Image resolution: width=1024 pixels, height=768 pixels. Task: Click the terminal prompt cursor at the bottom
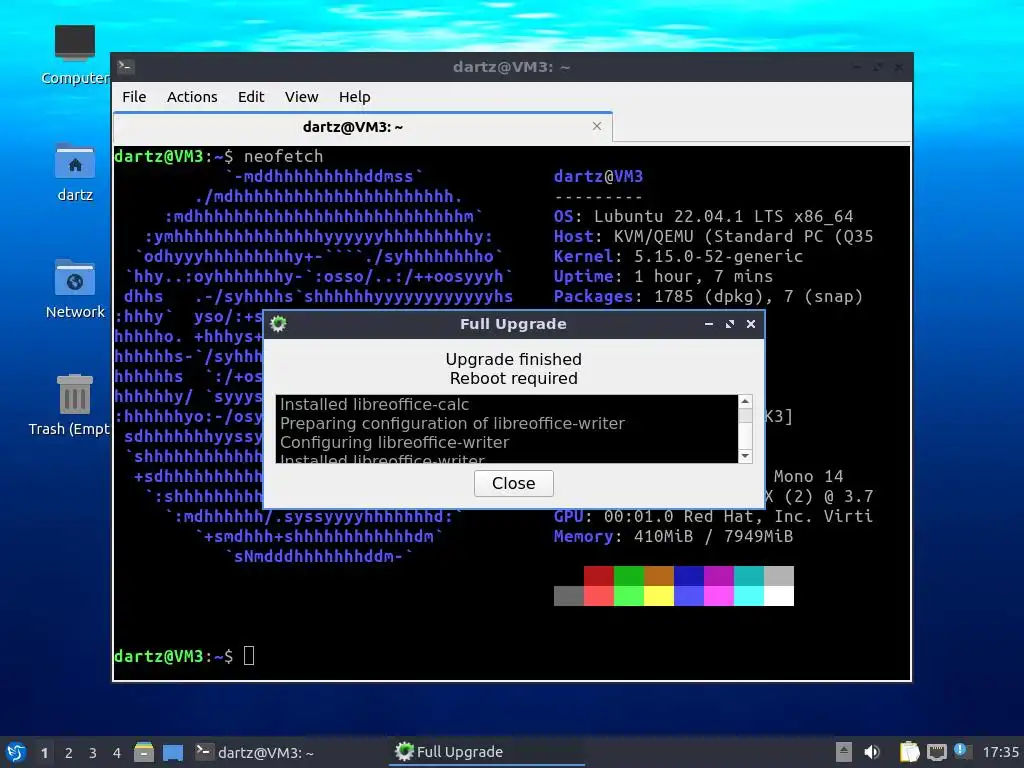(249, 656)
